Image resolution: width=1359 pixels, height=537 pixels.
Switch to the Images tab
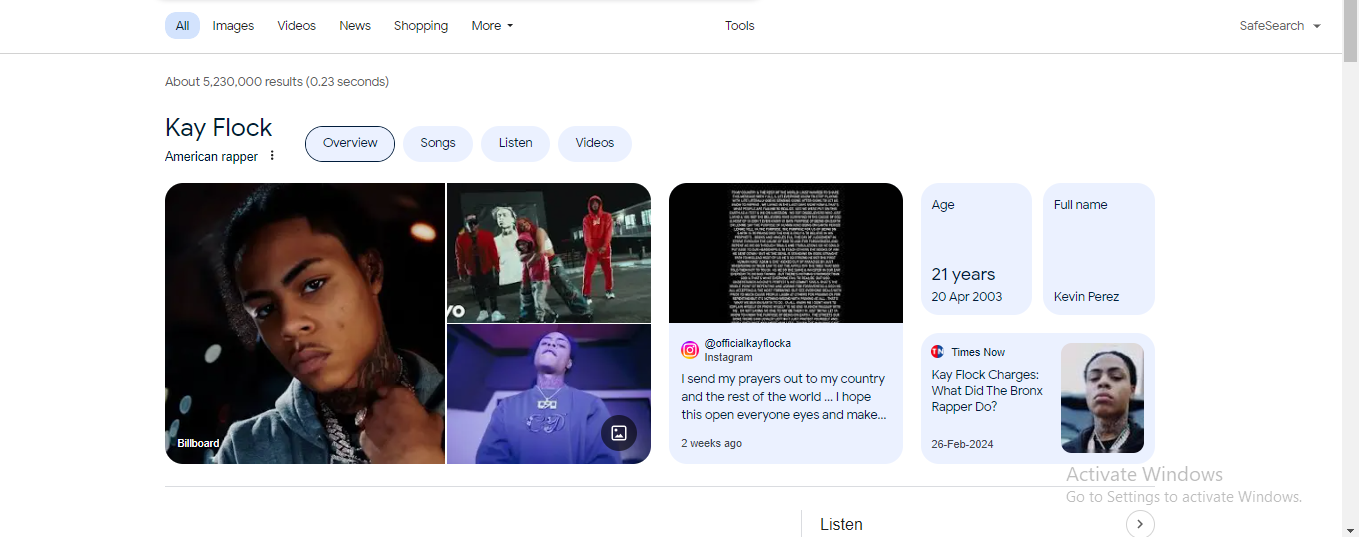coord(233,26)
